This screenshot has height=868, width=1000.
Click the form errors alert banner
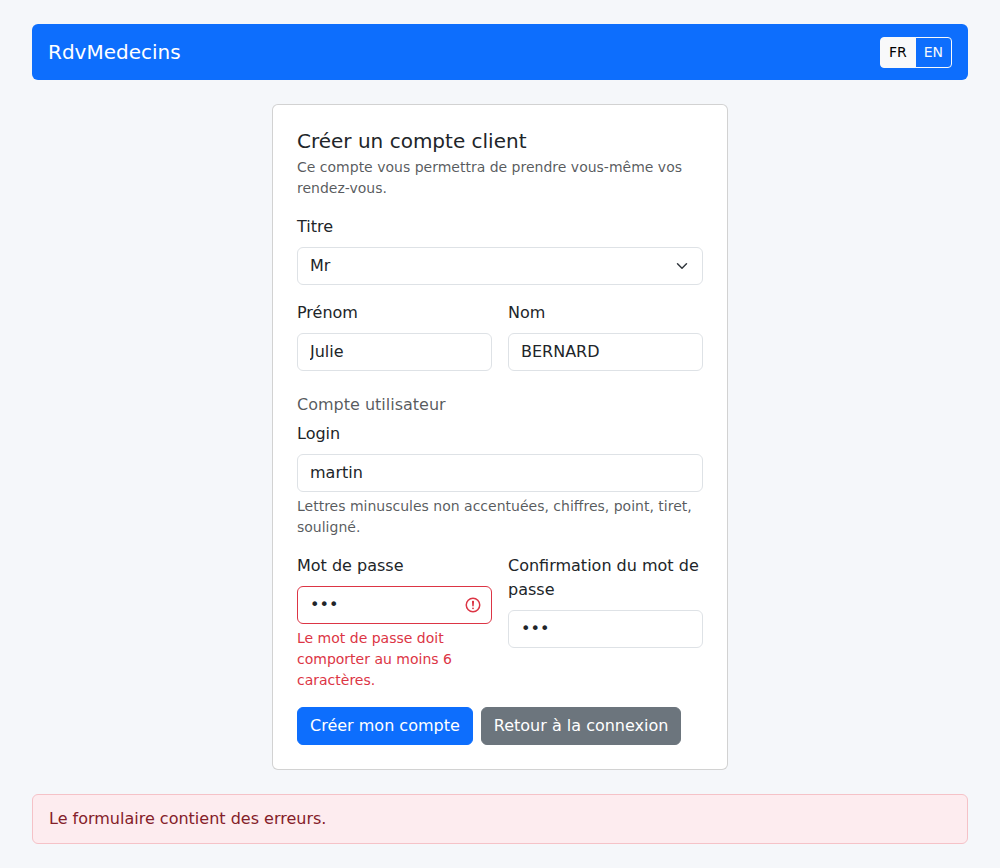click(x=499, y=819)
